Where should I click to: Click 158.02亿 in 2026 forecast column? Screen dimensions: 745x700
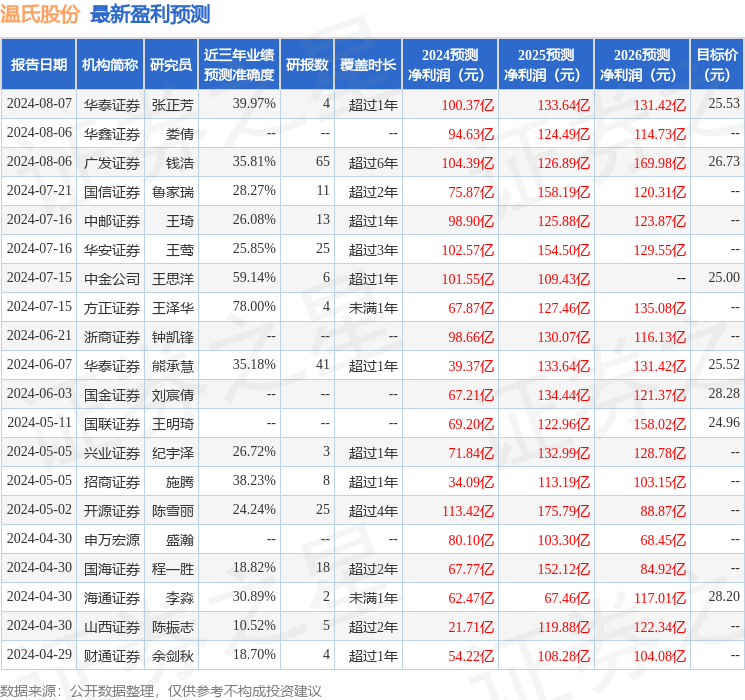pyautogui.click(x=660, y=424)
